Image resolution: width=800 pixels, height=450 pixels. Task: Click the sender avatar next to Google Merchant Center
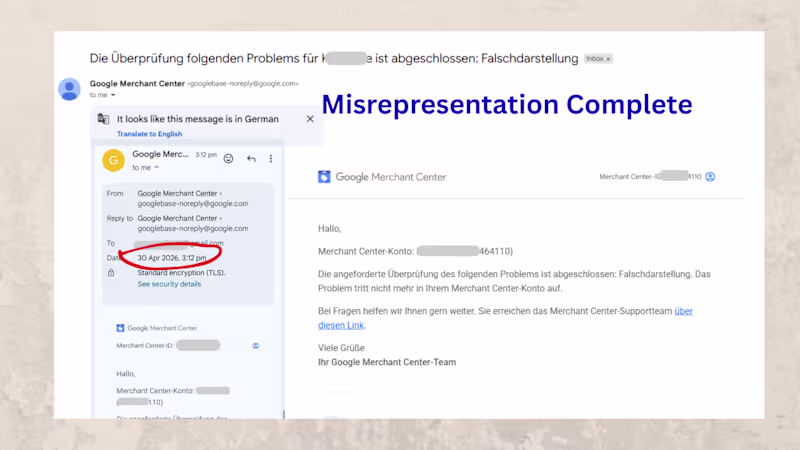pos(69,89)
